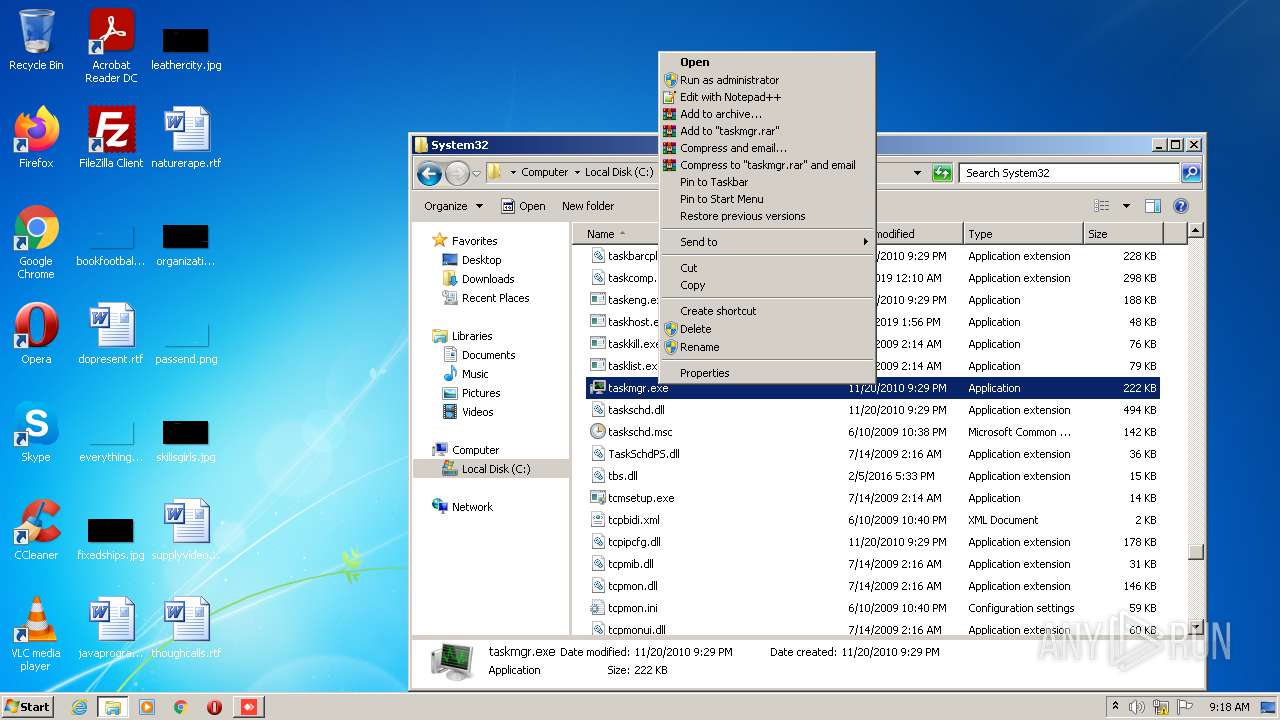Click the Change your view icon
Screen dimensions: 1280x720
[1101, 206]
